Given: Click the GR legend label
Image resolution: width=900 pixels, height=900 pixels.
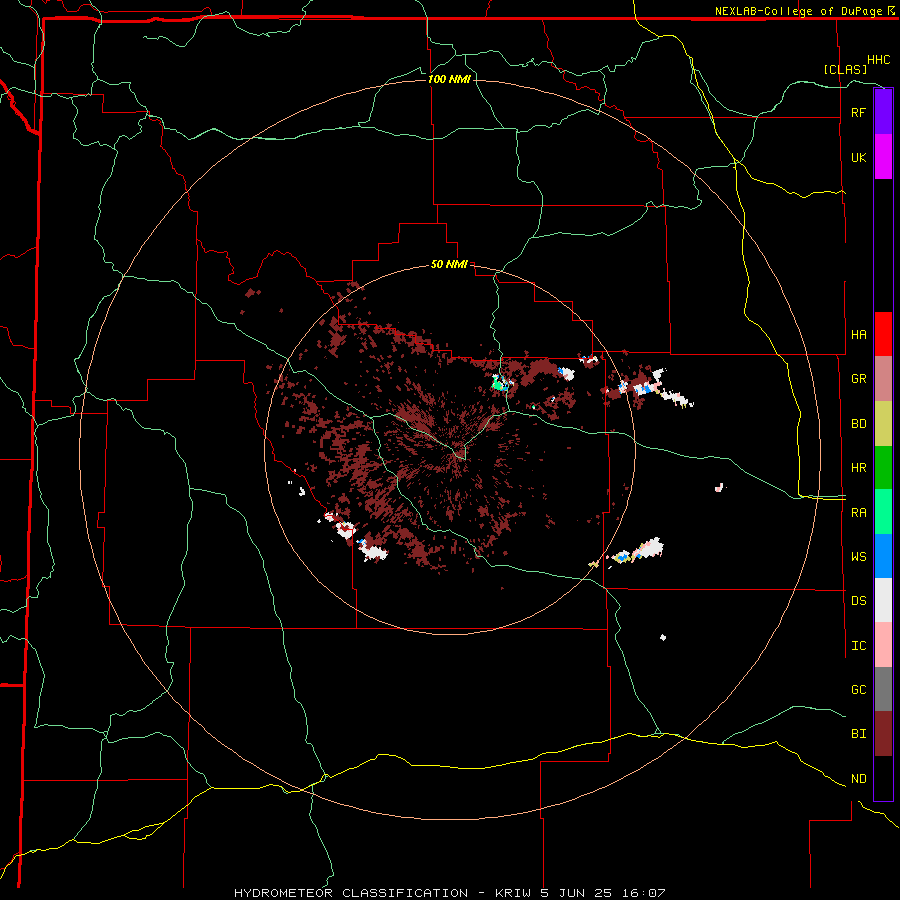Looking at the screenshot, I should tap(858, 379).
